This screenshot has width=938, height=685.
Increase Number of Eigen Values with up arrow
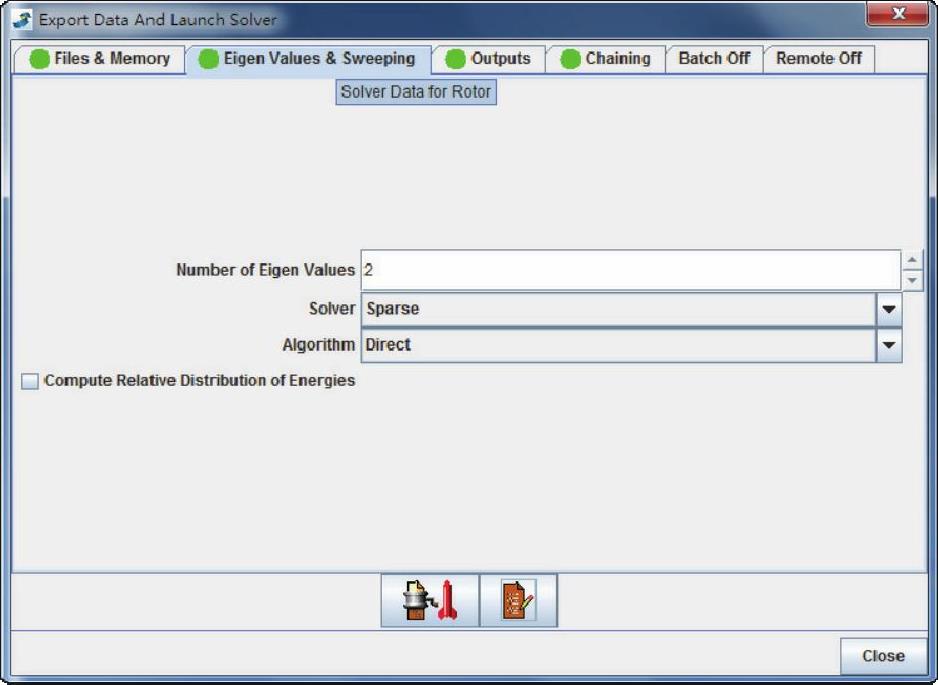click(912, 261)
